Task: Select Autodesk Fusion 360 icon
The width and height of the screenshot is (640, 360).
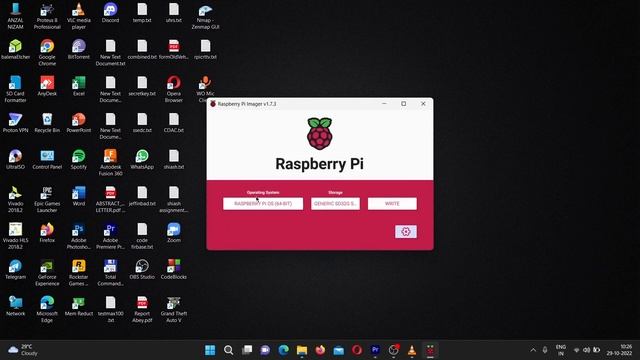Action: click(x=110, y=162)
